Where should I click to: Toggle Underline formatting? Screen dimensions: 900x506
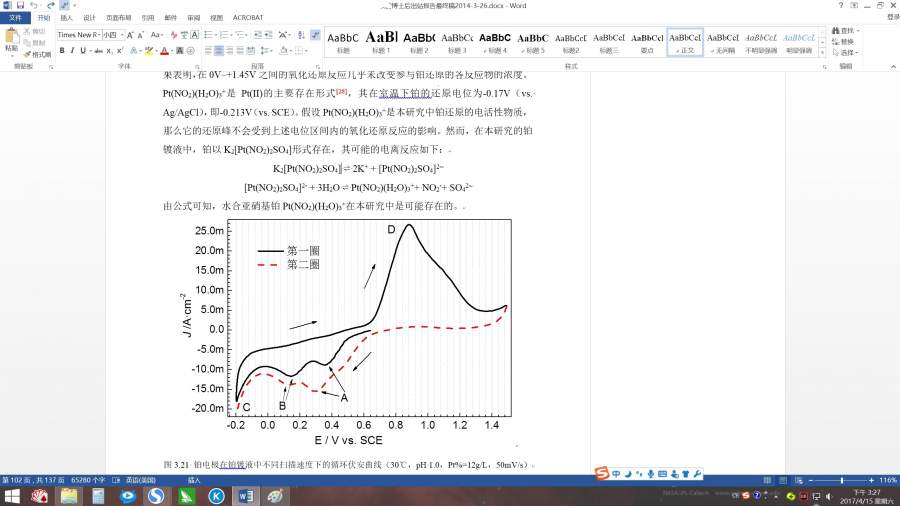(x=83, y=51)
